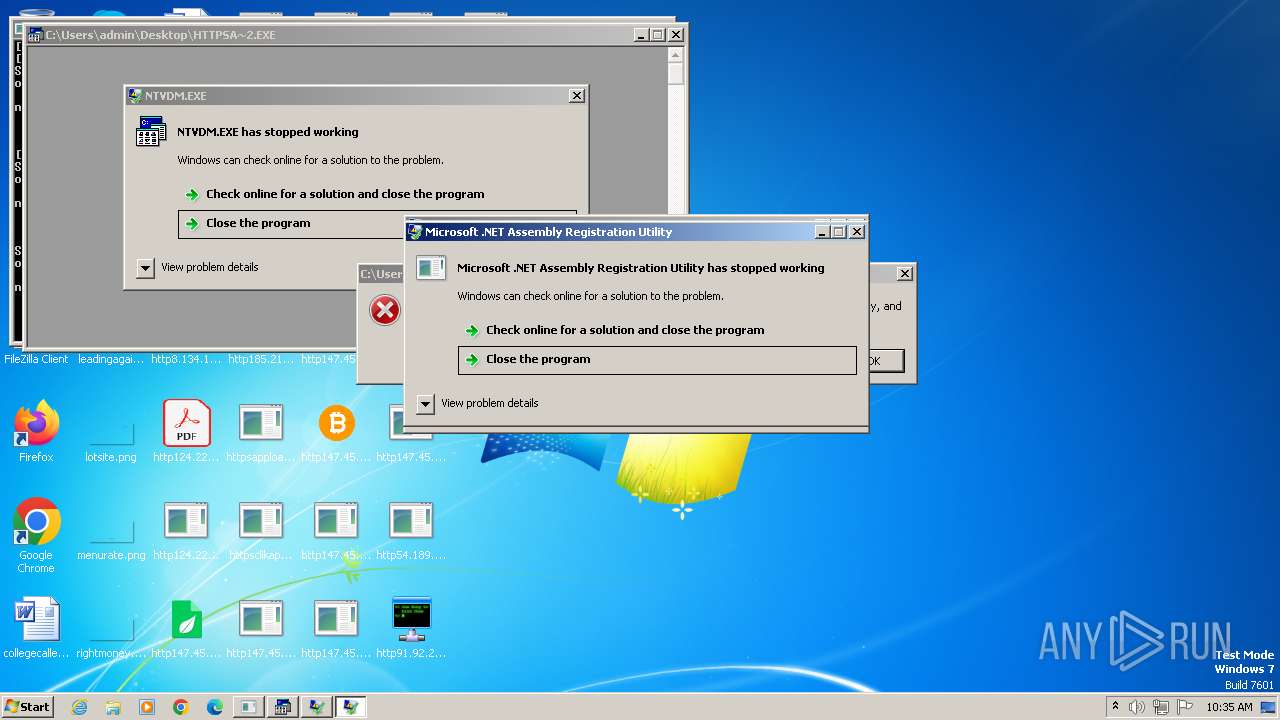Click the HTTPSA~2.EXE console title bar icon
The height and width of the screenshot is (720, 1280).
point(35,35)
